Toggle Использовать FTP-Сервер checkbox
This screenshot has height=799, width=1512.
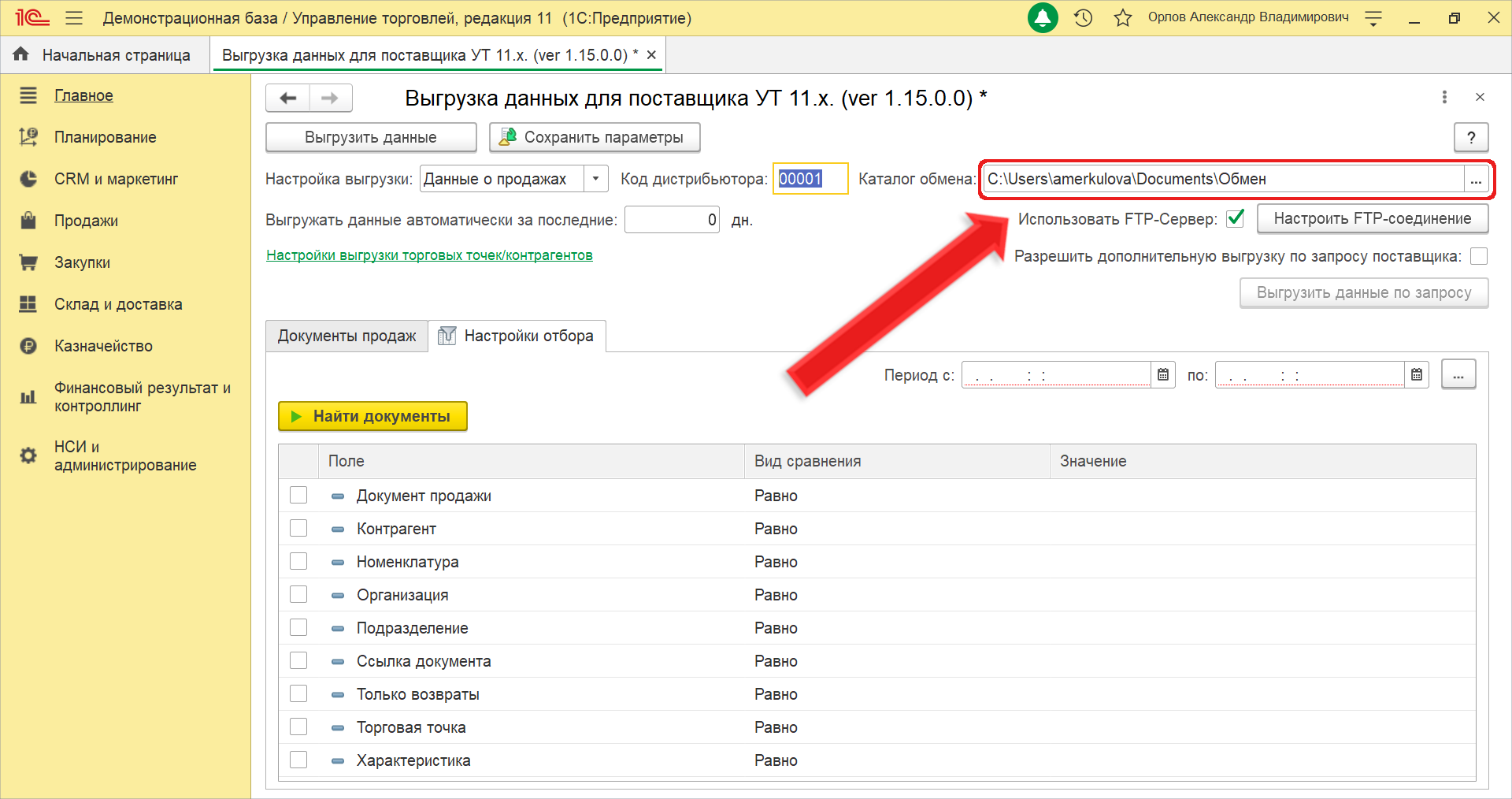point(1236,218)
